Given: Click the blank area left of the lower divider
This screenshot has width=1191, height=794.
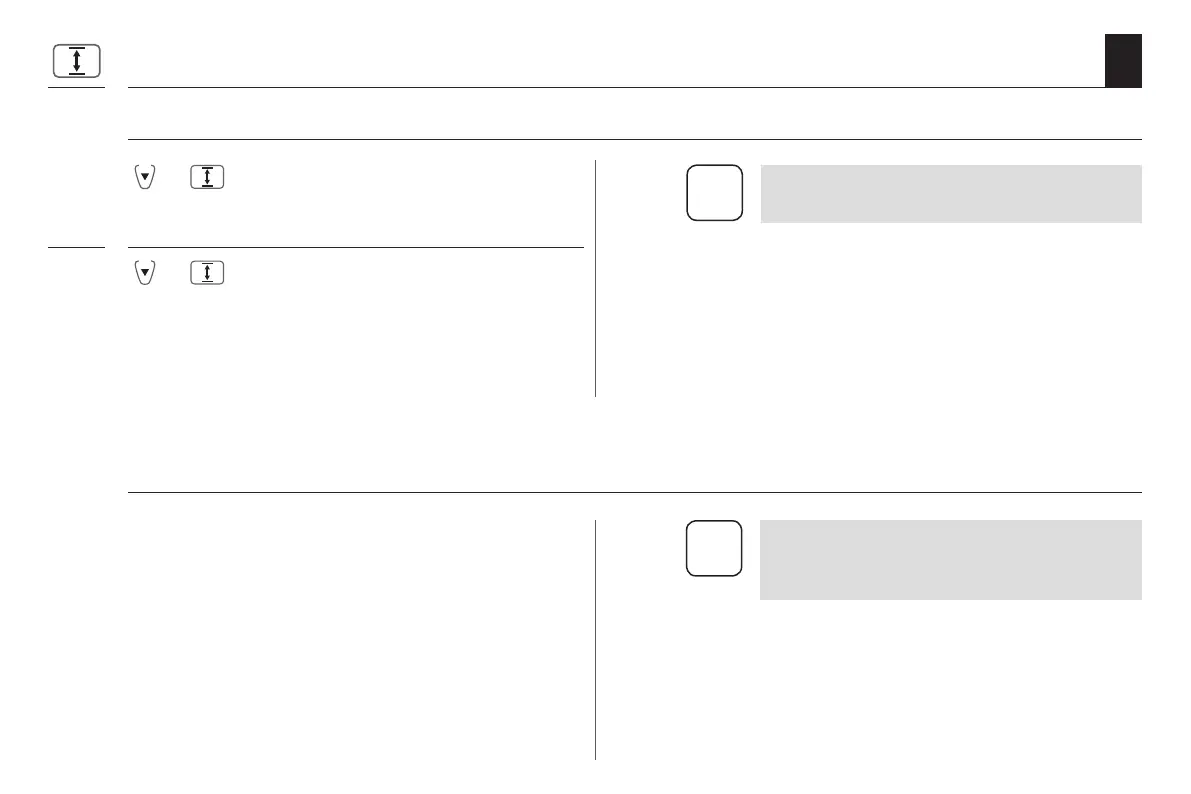Looking at the screenshot, I should [x=360, y=640].
